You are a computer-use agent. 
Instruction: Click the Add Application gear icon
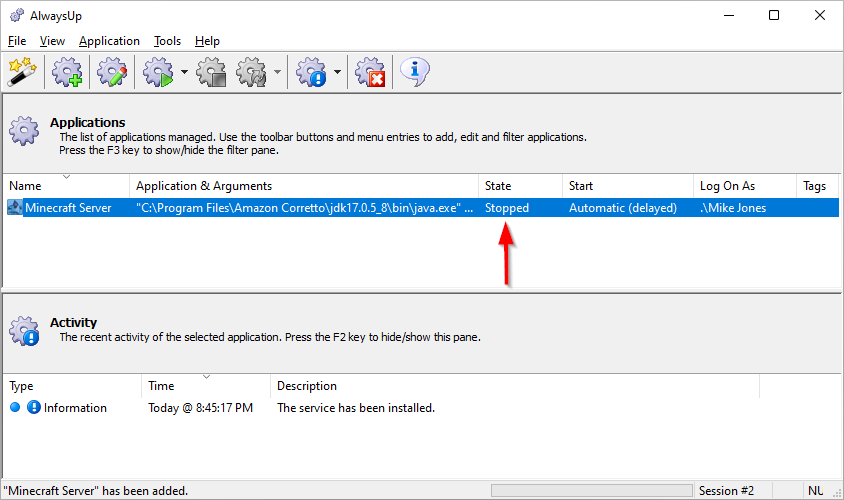click(x=67, y=72)
